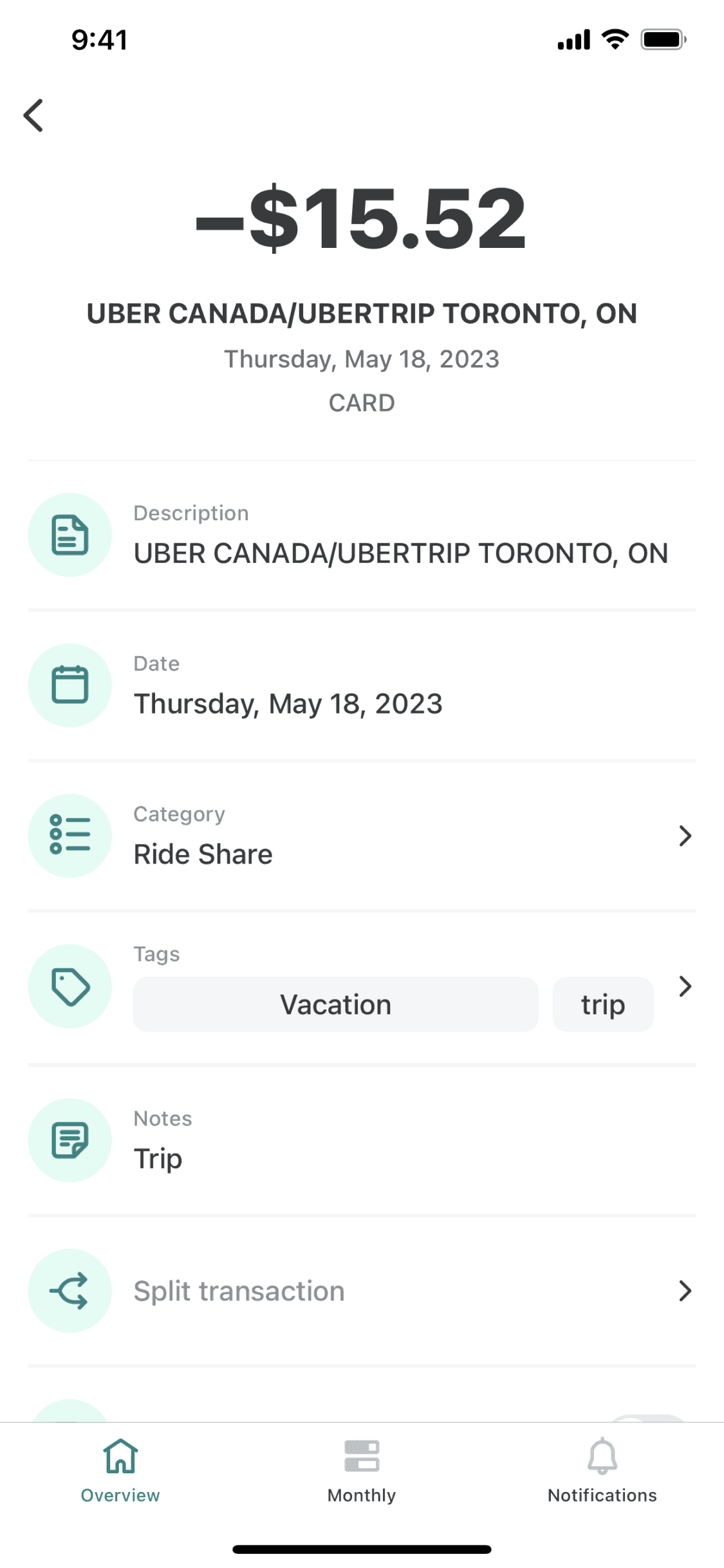724x1568 pixels.
Task: Tap the back arrow icon
Action: pos(33,115)
